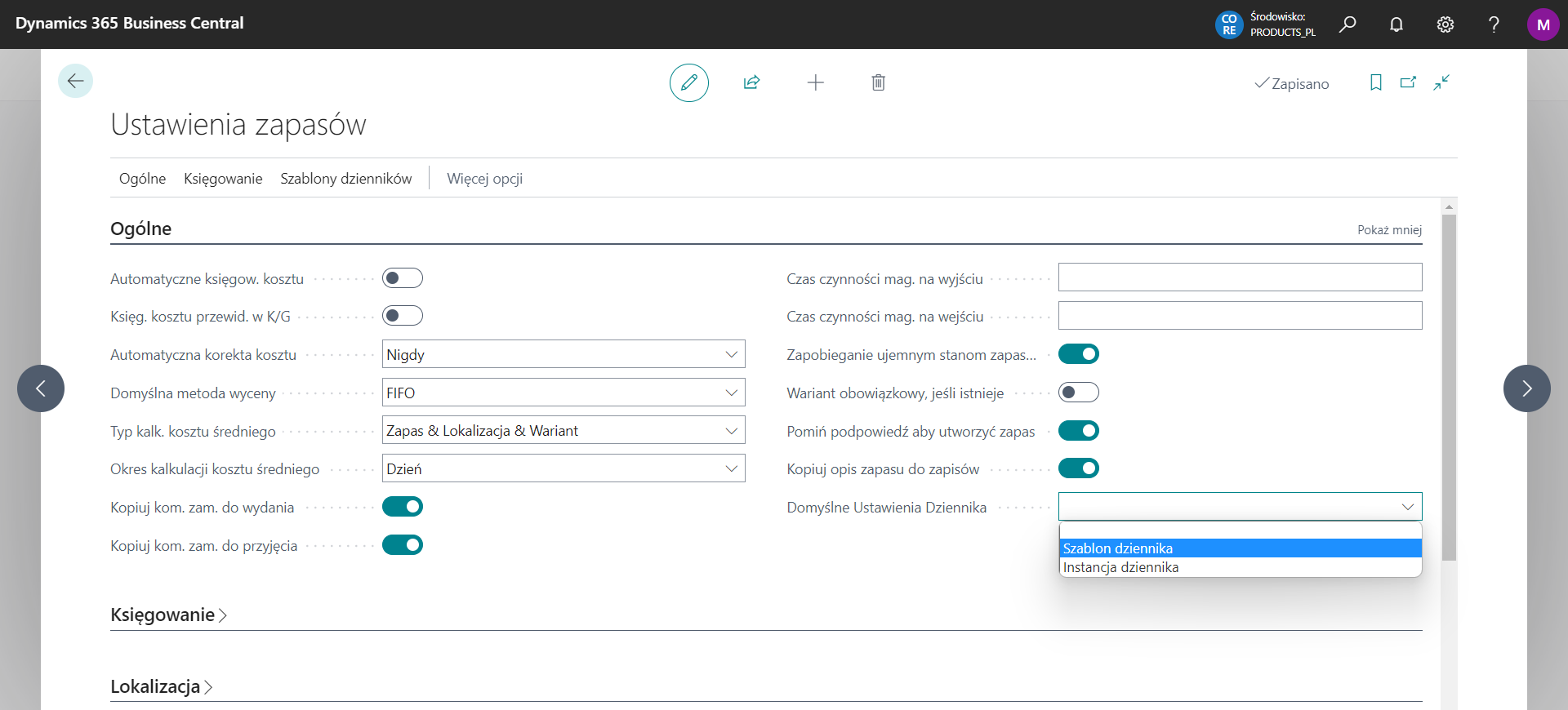Click the share icon in toolbar
The height and width of the screenshot is (710, 1568).
(x=751, y=82)
